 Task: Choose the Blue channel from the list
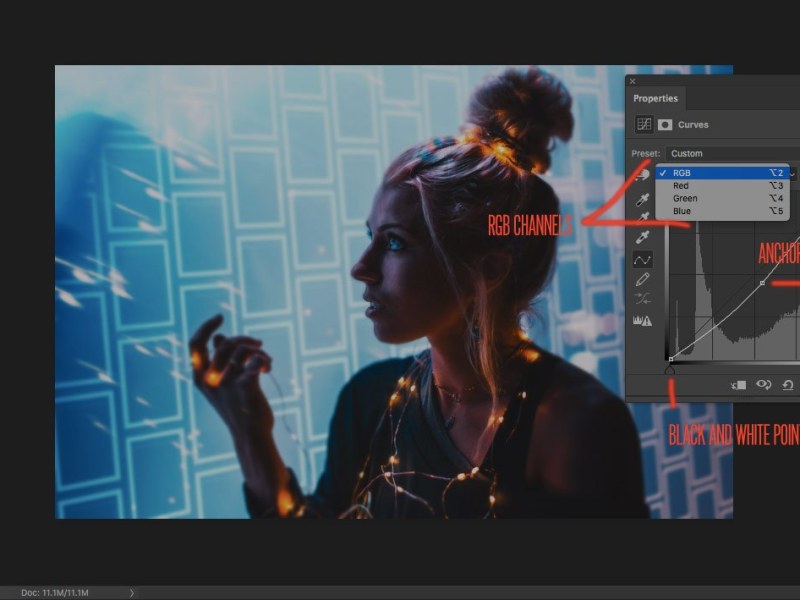[682, 211]
